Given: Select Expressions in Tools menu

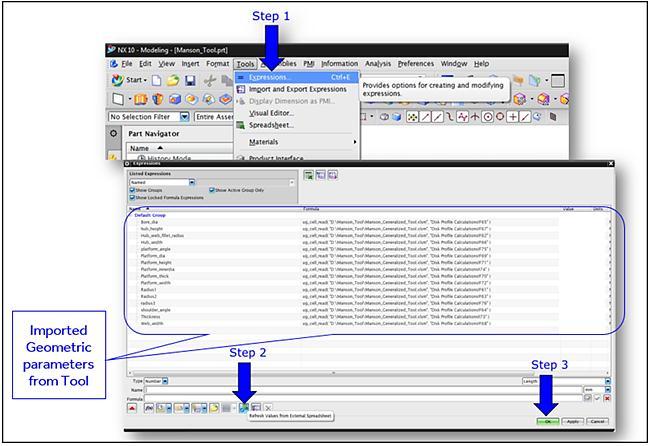Looking at the screenshot, I should click(x=296, y=77).
